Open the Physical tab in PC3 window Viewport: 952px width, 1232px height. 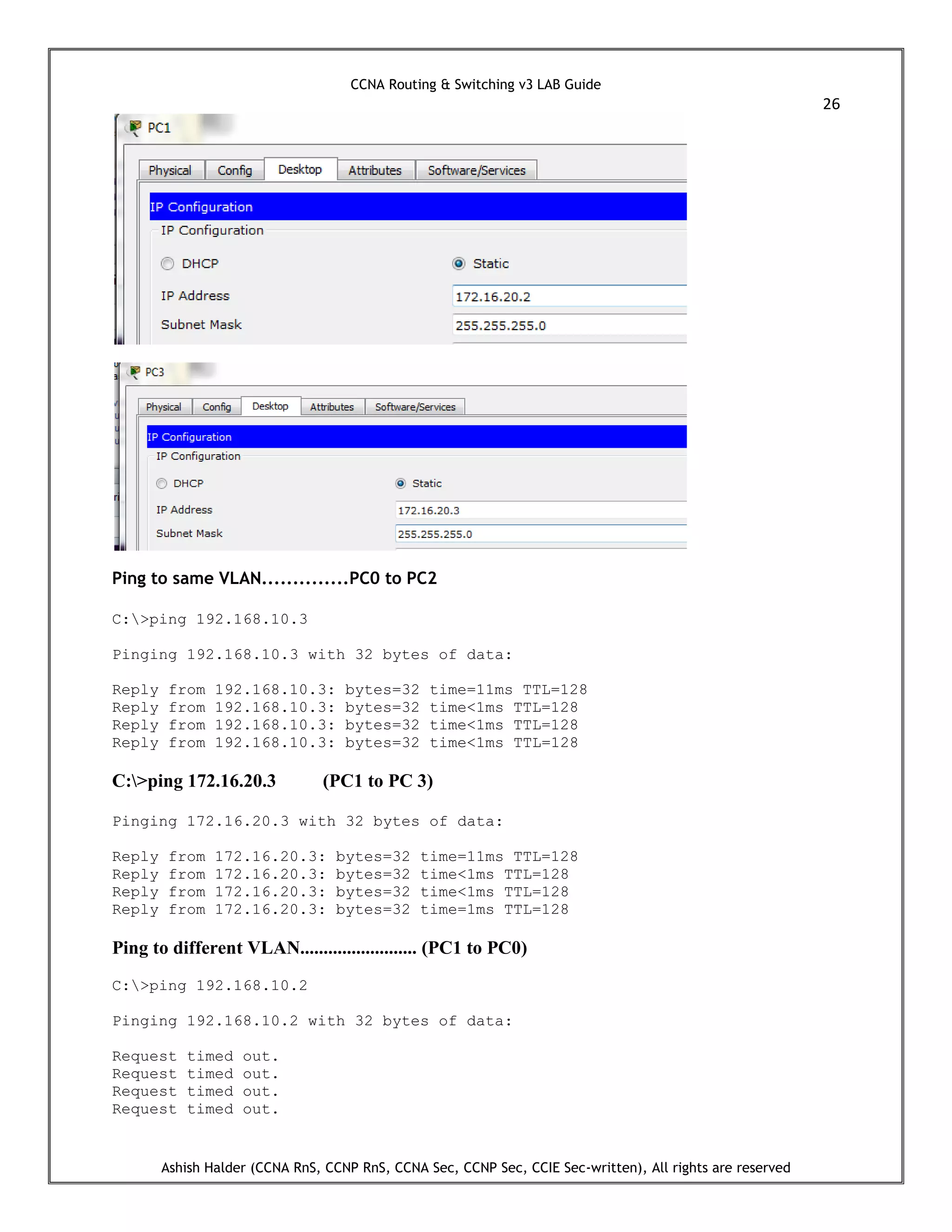pyautogui.click(x=164, y=407)
